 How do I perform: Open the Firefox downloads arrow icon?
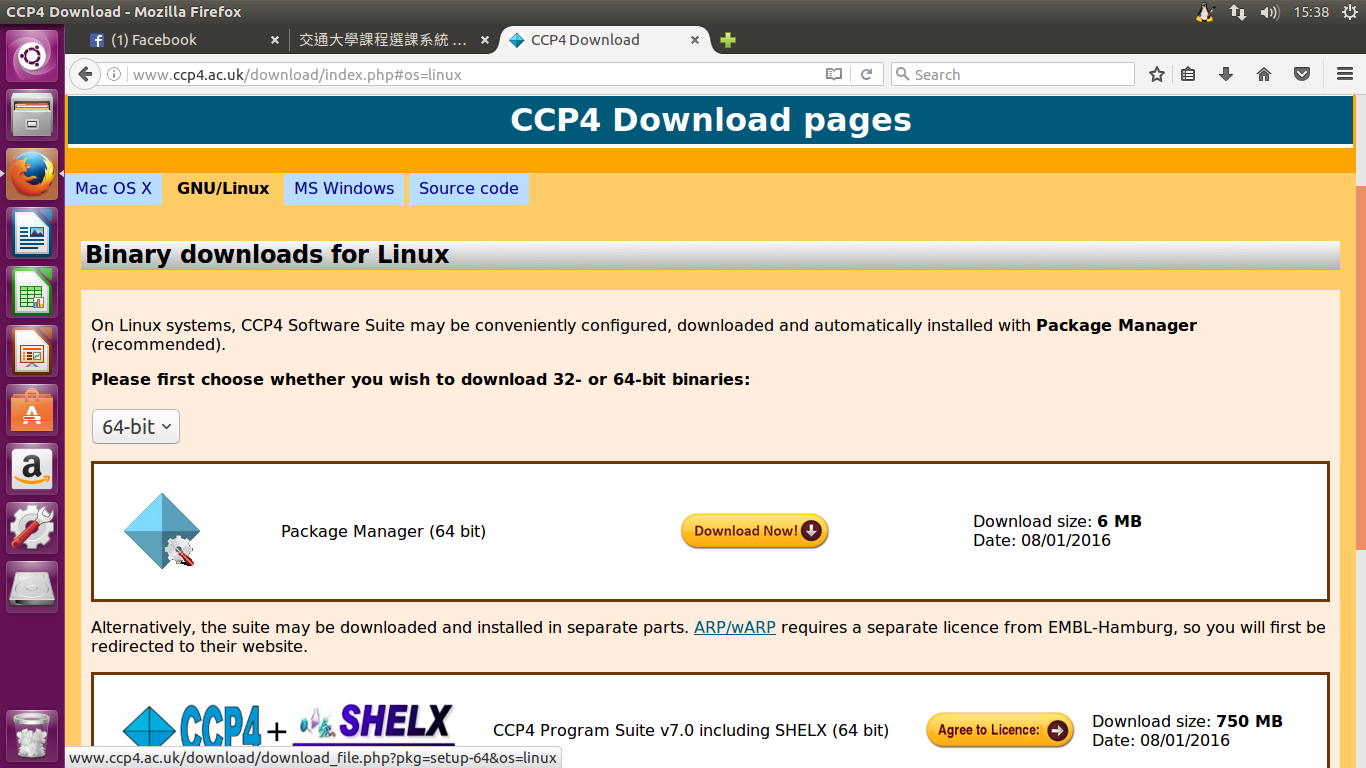(x=1226, y=74)
